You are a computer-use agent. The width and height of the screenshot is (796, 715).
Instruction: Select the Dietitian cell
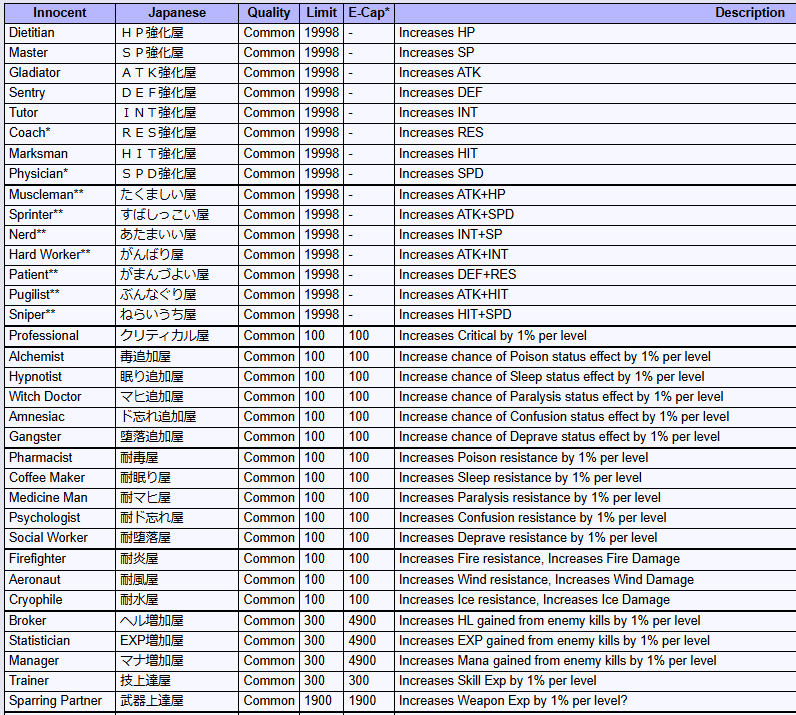tap(60, 33)
